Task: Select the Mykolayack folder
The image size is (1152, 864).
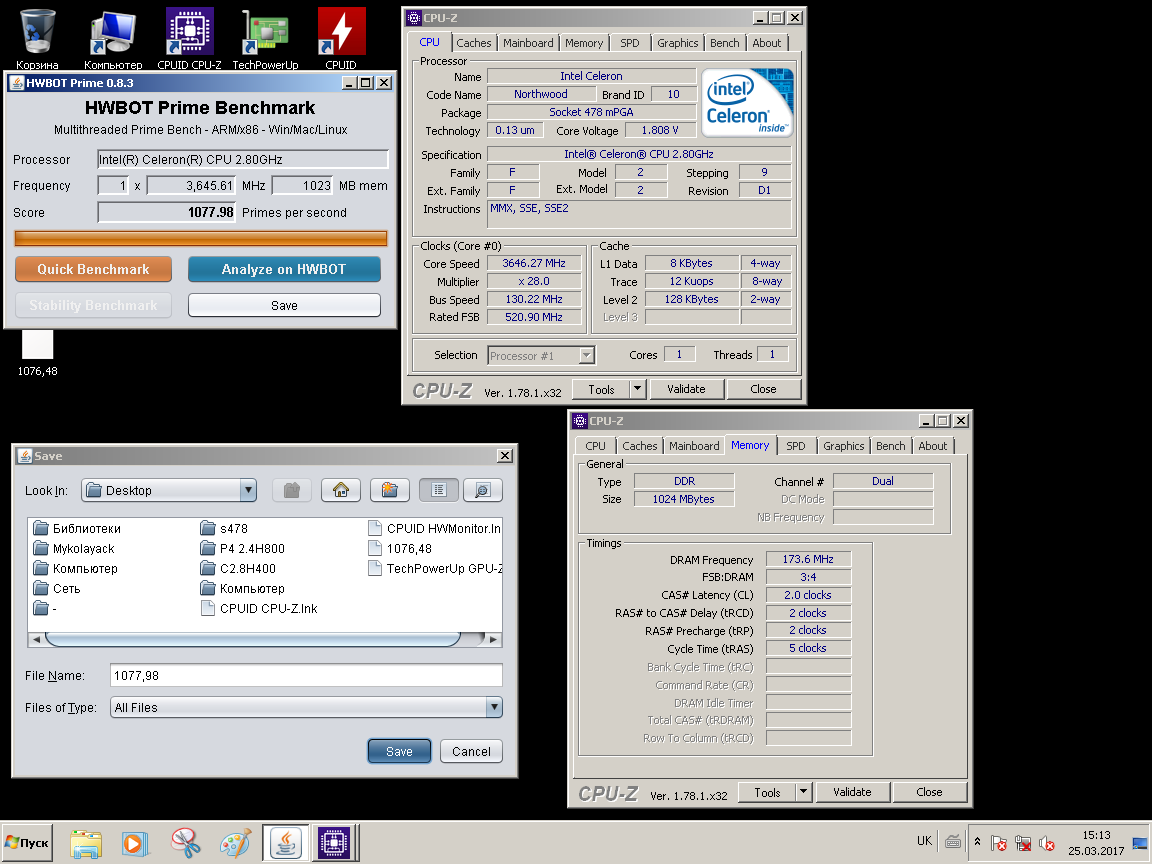Action: coord(73,548)
